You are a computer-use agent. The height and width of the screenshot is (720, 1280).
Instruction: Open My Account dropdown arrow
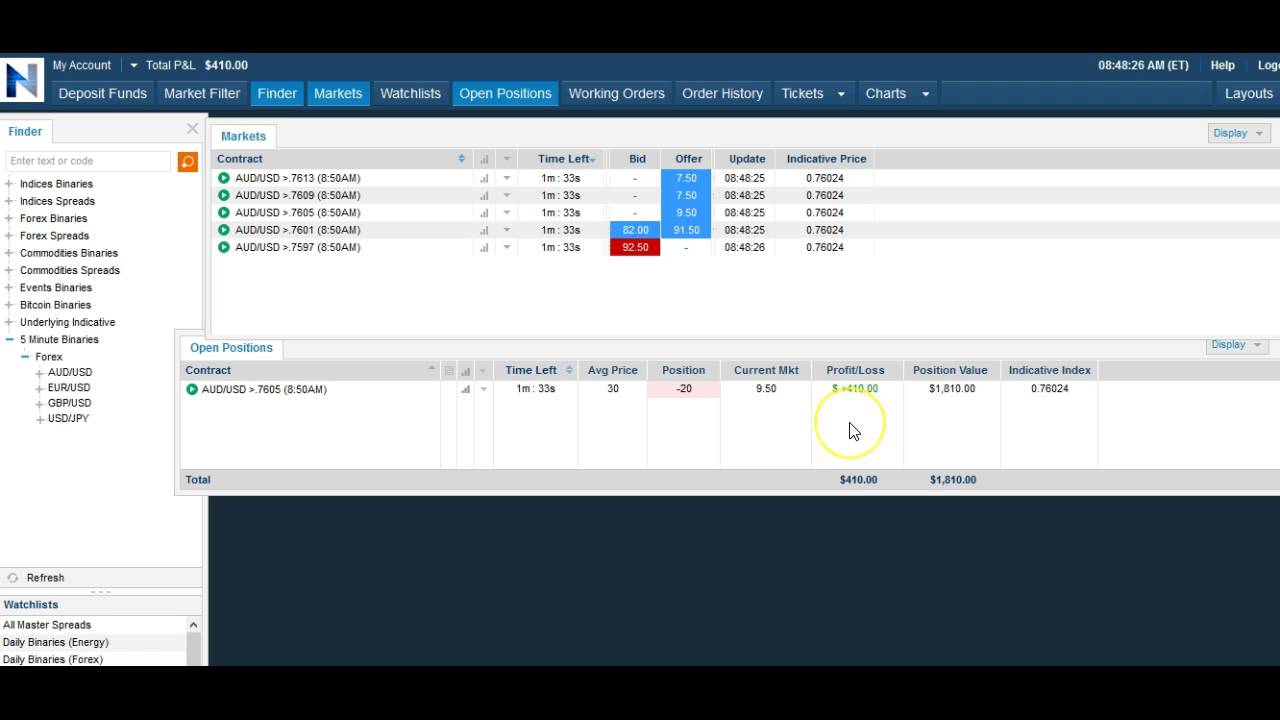[134, 65]
